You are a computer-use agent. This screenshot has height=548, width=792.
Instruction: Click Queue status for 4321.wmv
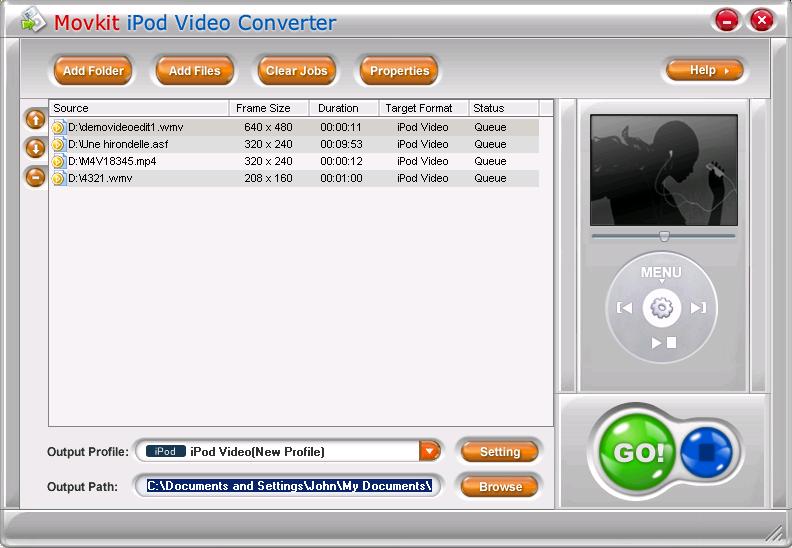(490, 178)
